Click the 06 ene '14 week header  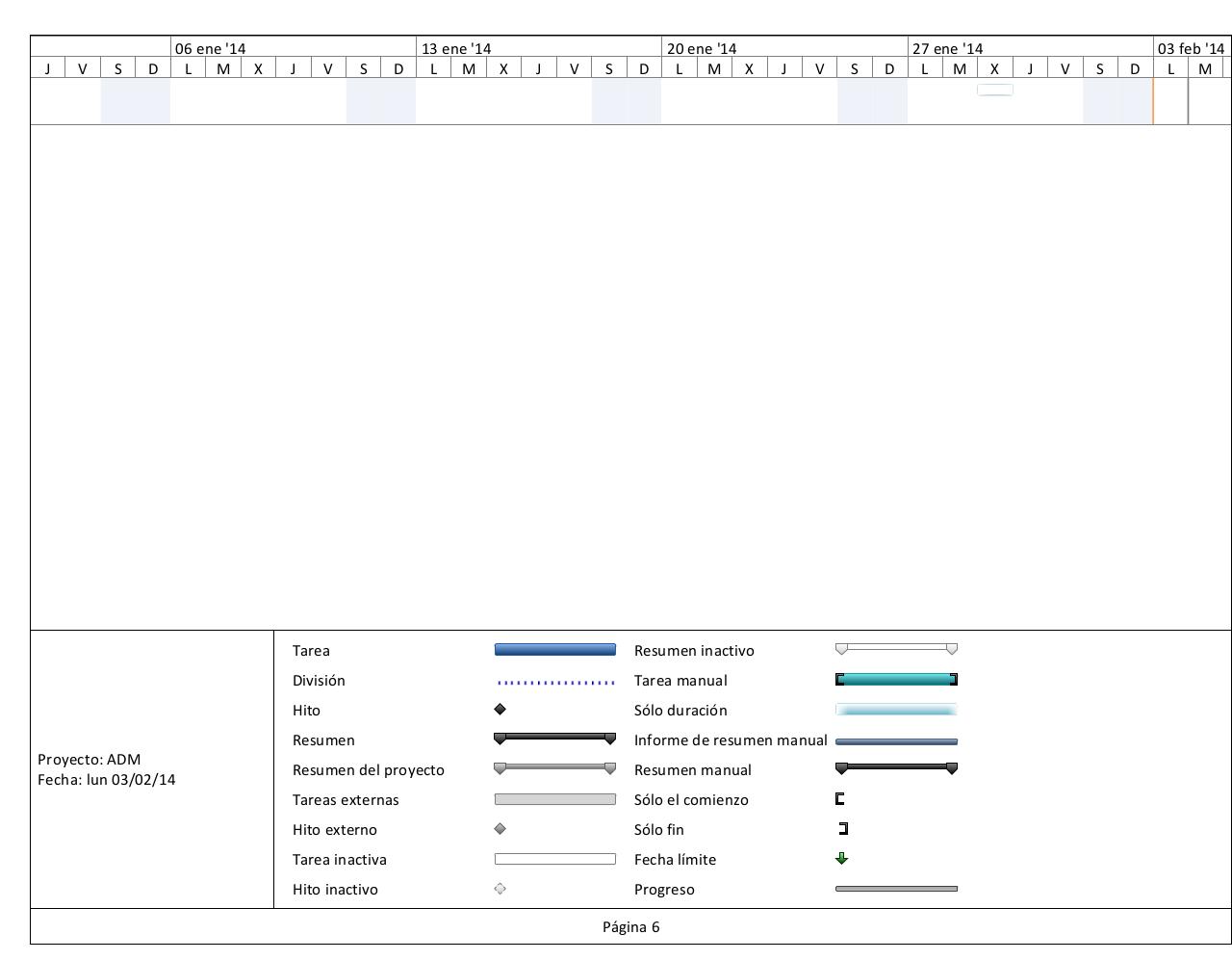coord(210,48)
